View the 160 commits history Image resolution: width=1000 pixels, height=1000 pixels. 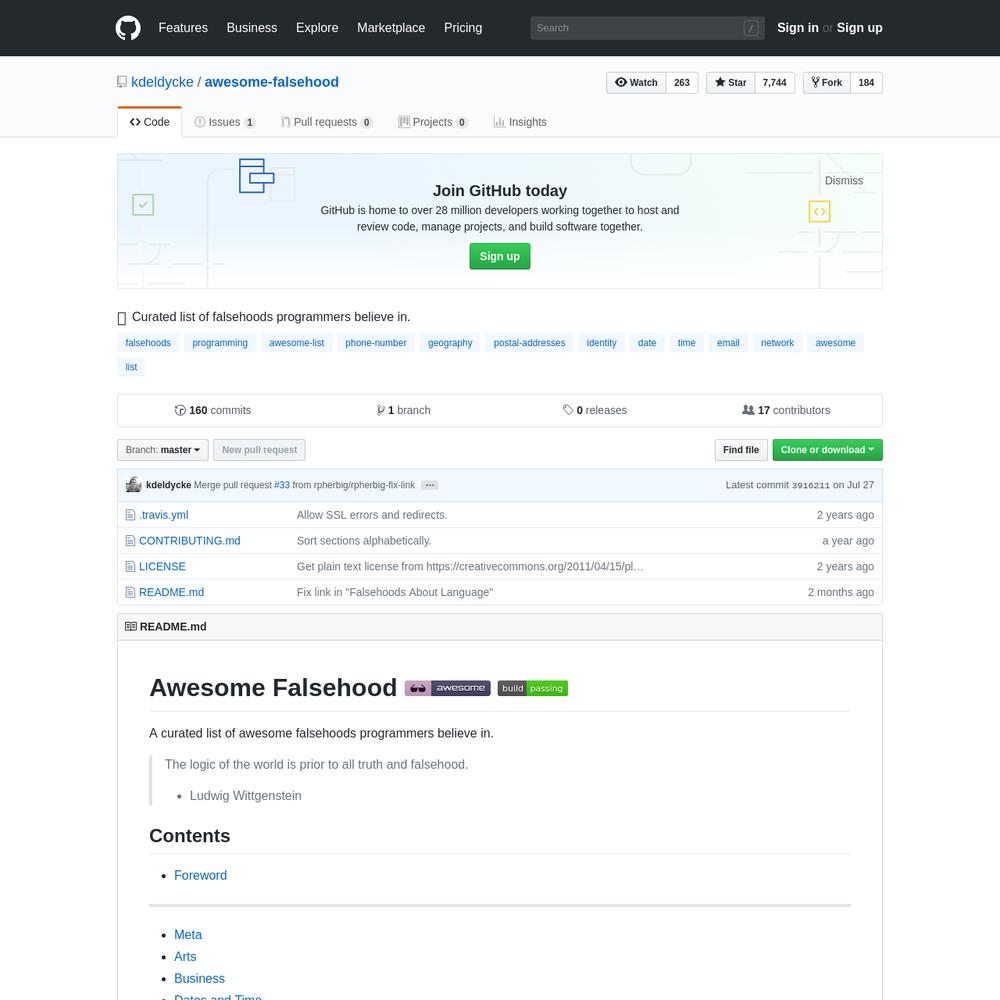tap(213, 410)
